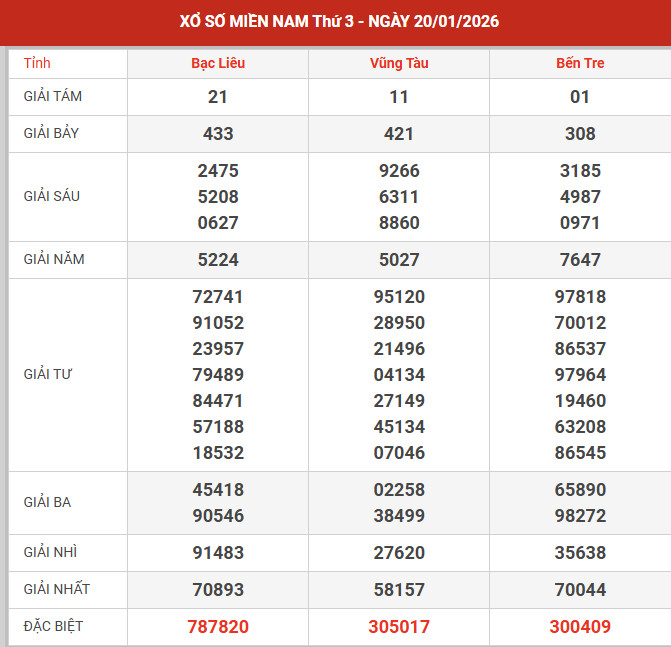Select the Đặc Biệt row label
The width and height of the screenshot is (671, 647).
pos(53,626)
